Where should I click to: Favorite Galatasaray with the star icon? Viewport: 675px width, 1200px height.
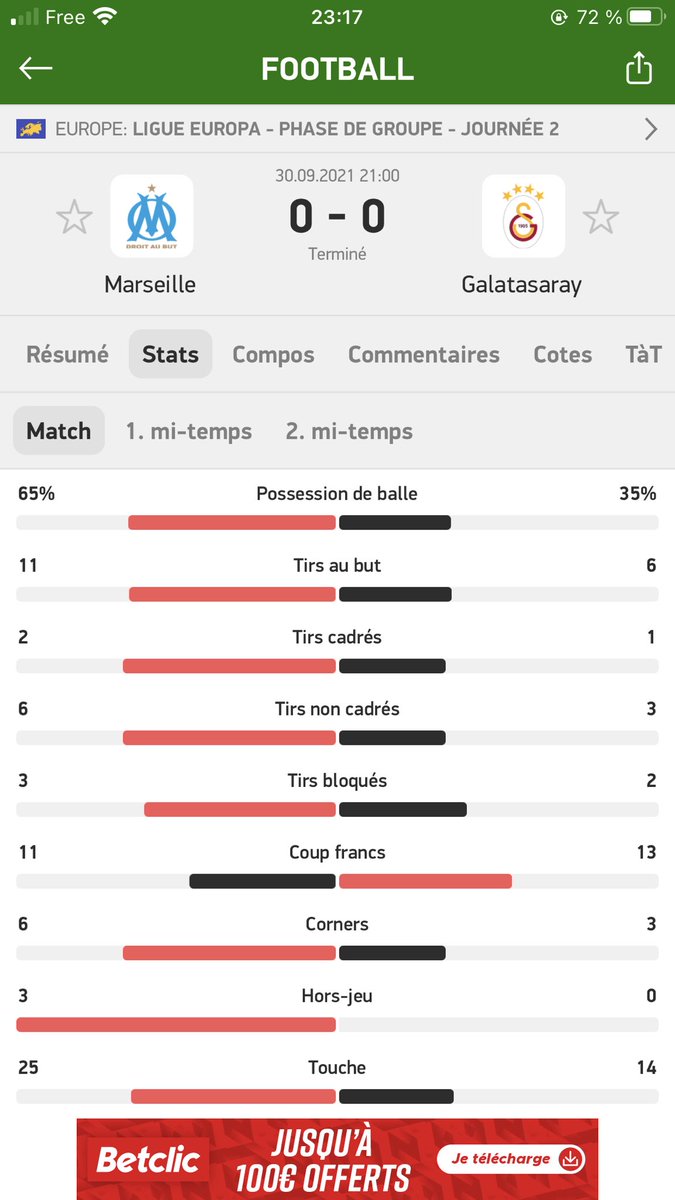tap(601, 217)
